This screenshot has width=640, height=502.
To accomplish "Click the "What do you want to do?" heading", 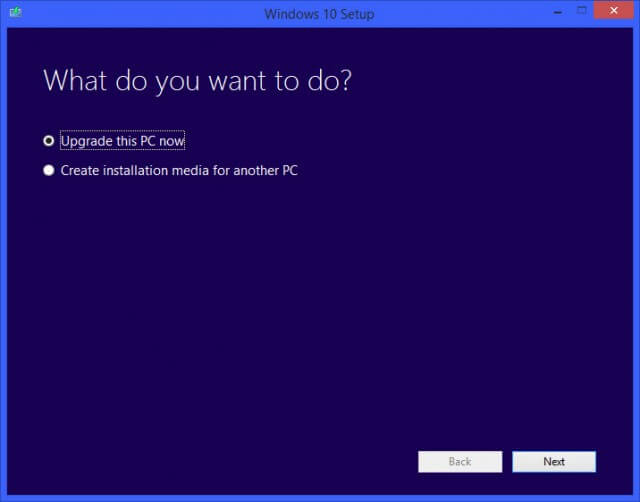I will (197, 81).
